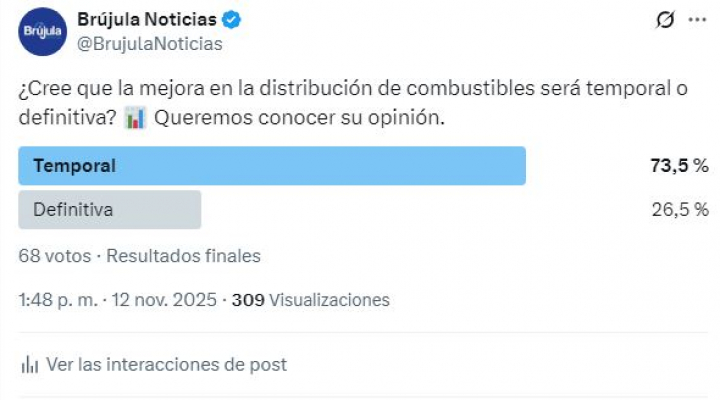Screen dimensions: 720x400
Task: Open the three-dot more options menu
Action: [x=696, y=21]
